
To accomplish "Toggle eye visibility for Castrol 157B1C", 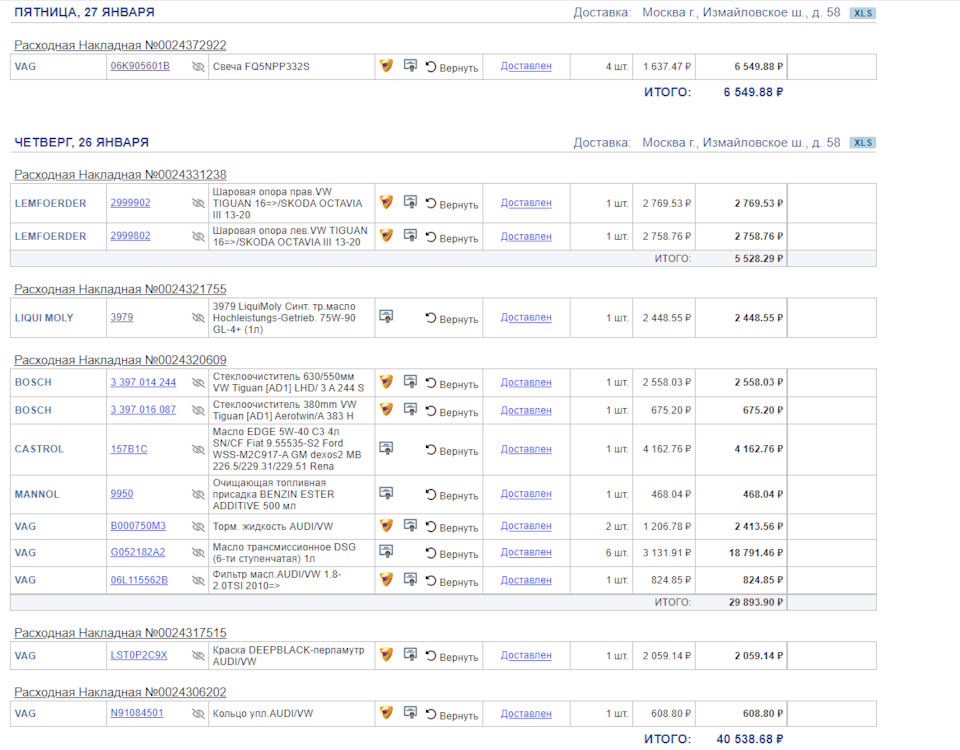I will pos(198,449).
